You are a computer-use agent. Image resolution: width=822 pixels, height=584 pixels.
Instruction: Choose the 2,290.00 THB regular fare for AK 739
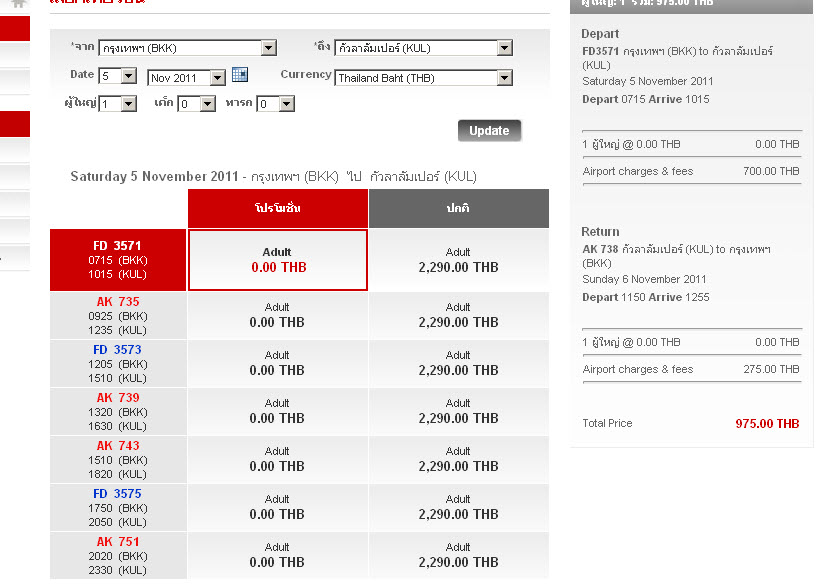tap(459, 412)
